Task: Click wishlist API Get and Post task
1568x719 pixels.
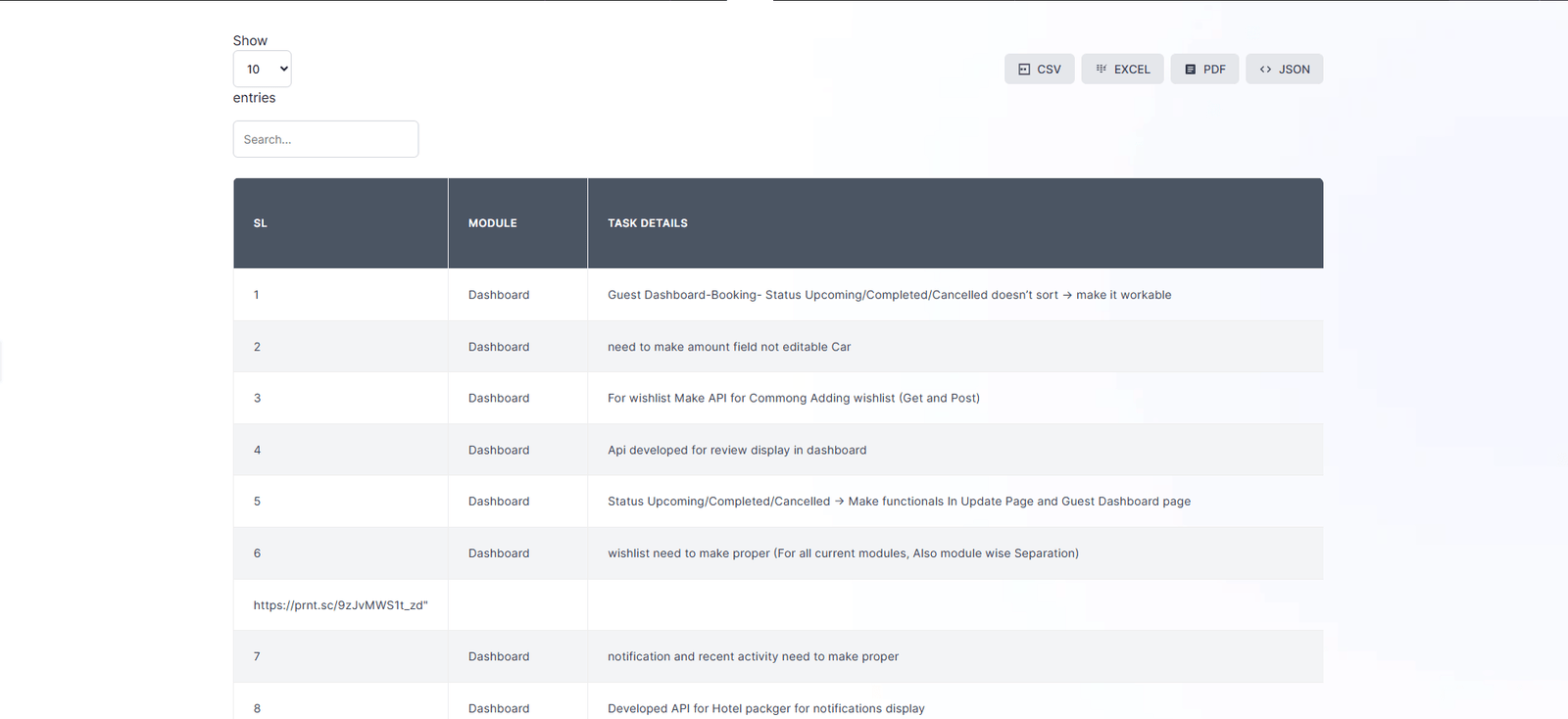Action: pyautogui.click(x=793, y=398)
